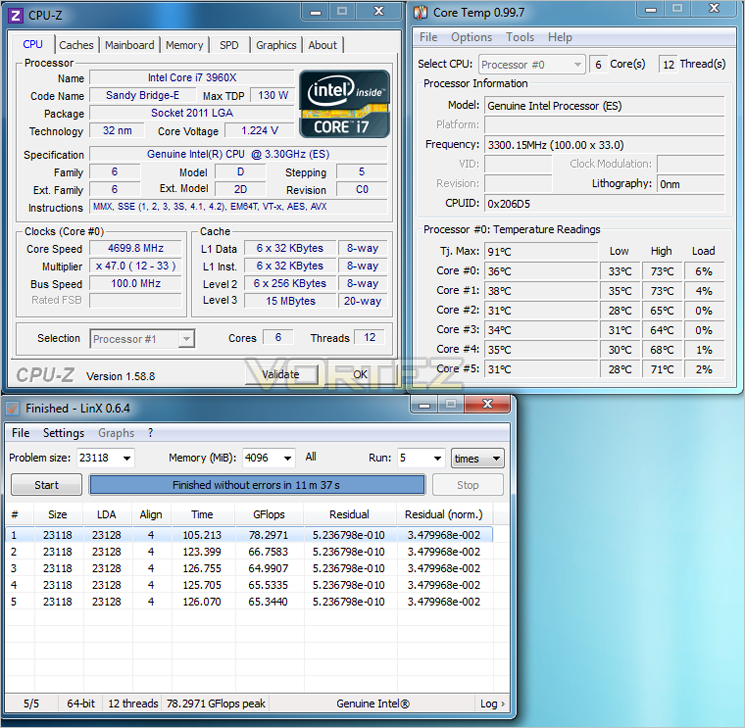Close the LinX window
This screenshot has height=728, width=745.
[487, 404]
